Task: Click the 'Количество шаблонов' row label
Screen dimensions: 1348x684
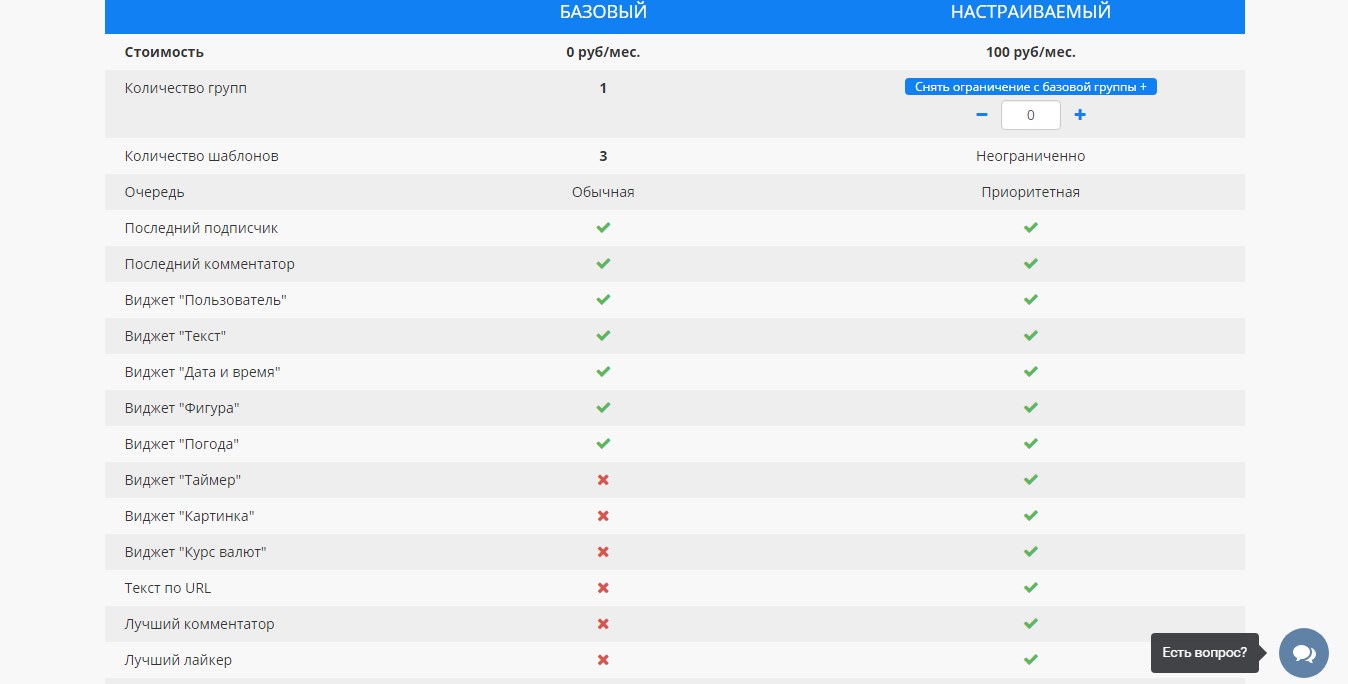Action: click(x=201, y=156)
